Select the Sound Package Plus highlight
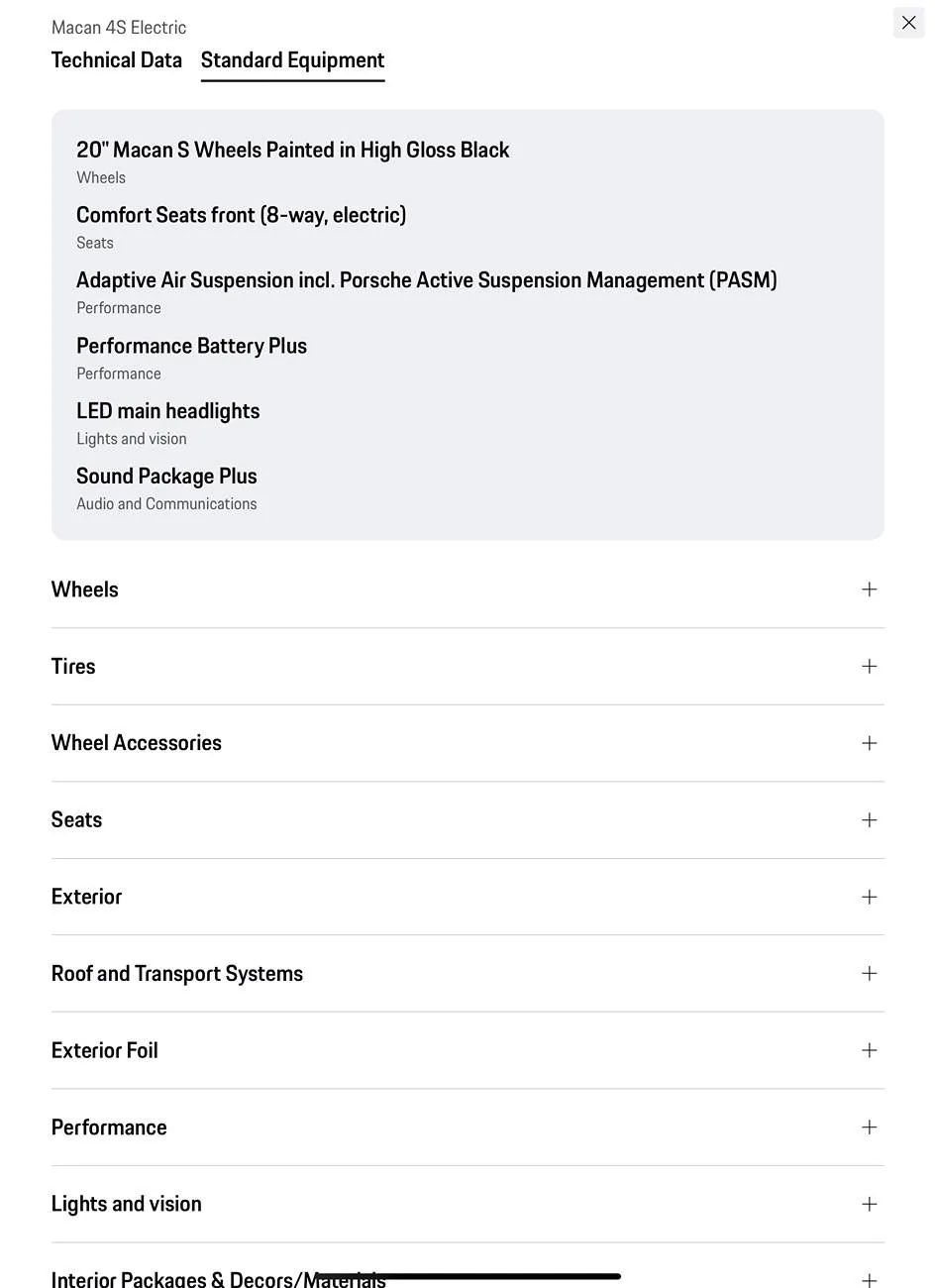This screenshot has width=936, height=1288. 166,477
